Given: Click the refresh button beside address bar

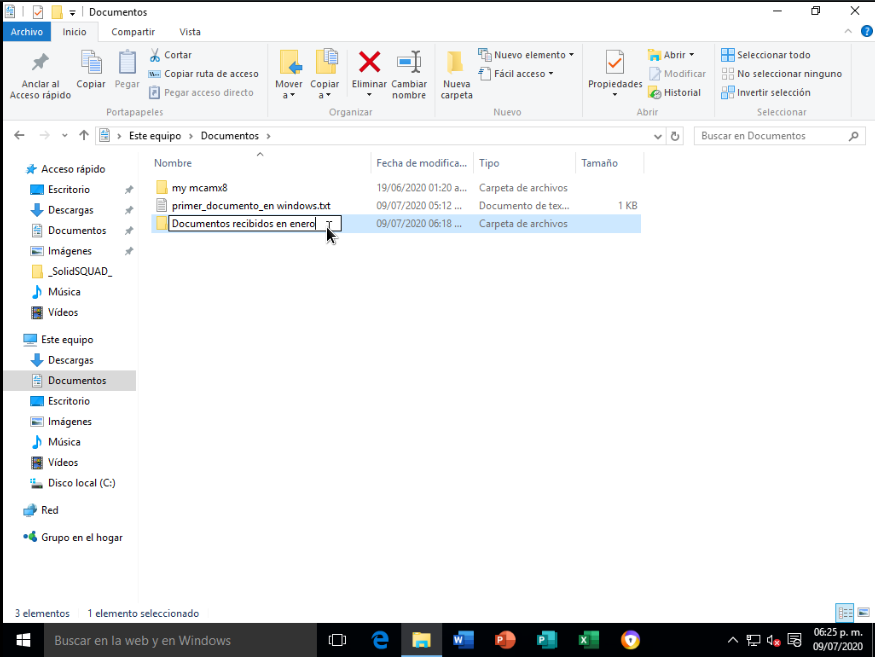Looking at the screenshot, I should pos(676,136).
